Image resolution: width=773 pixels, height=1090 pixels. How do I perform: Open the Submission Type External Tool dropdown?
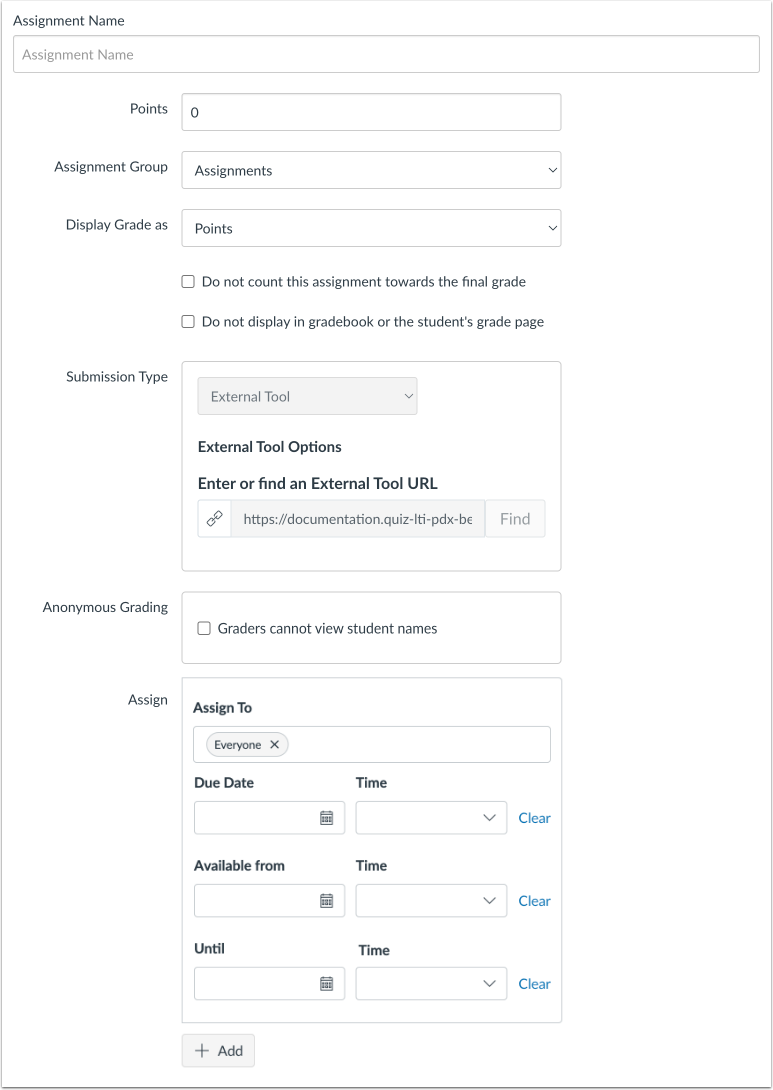[x=307, y=397]
